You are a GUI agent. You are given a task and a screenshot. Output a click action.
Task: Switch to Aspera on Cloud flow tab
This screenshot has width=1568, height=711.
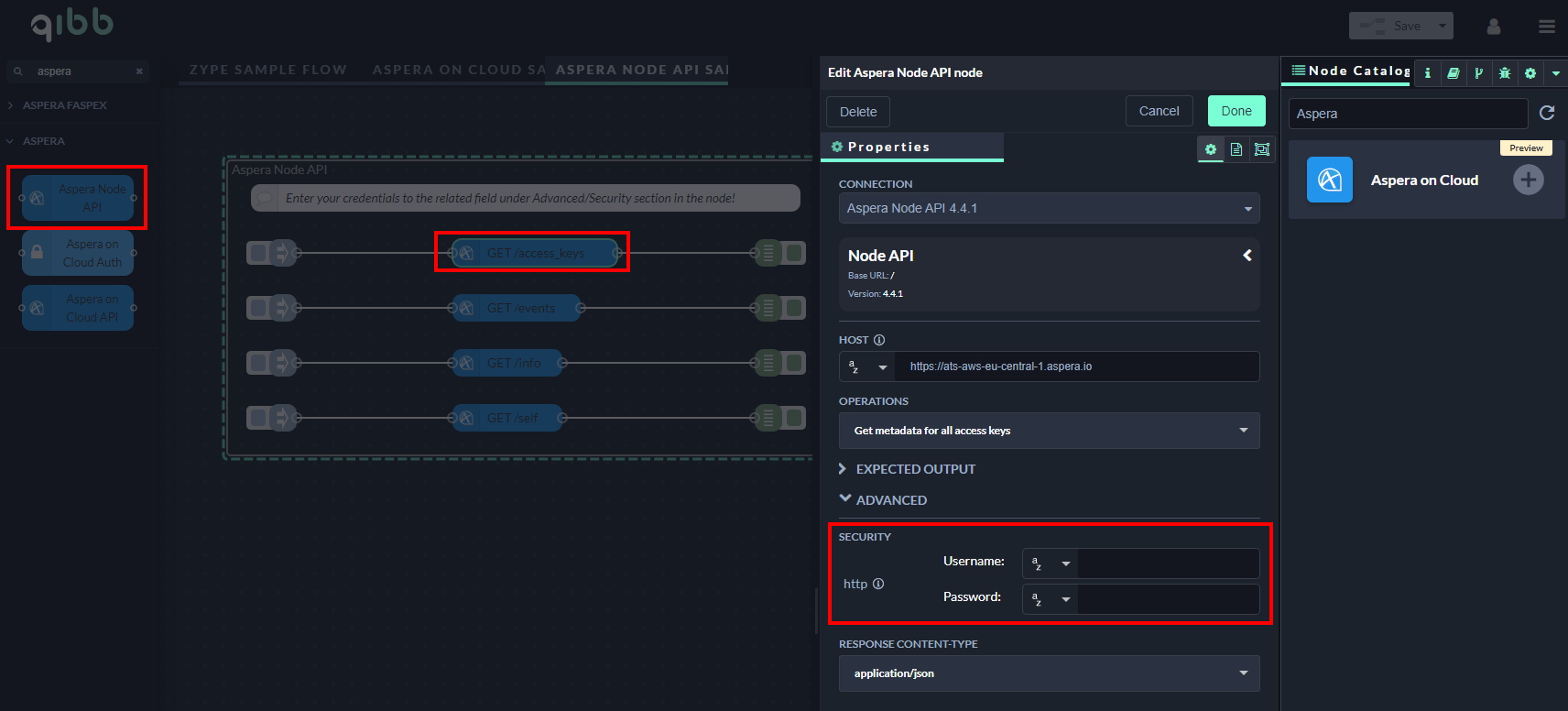tap(458, 70)
